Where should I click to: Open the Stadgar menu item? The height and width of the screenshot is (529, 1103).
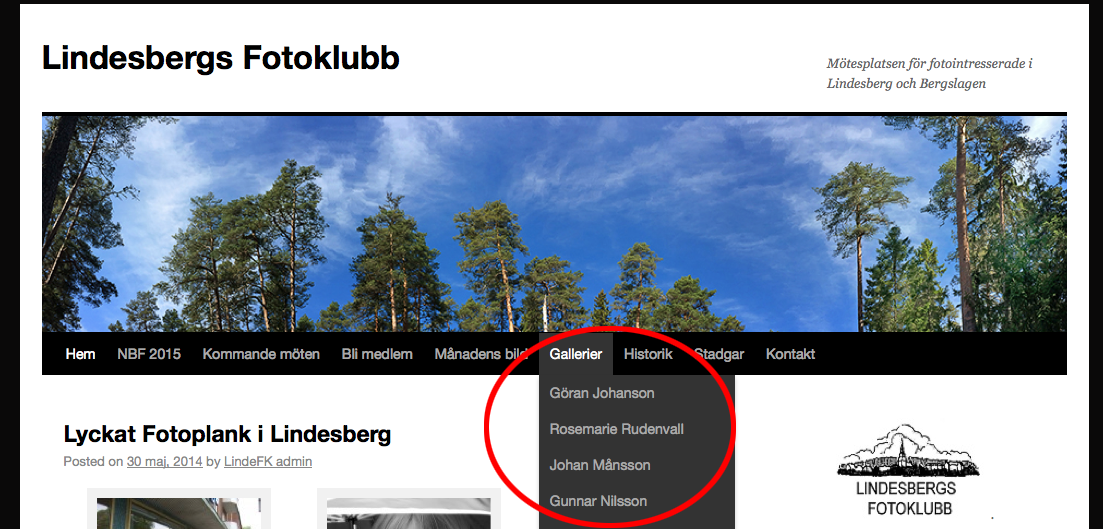click(x=719, y=354)
